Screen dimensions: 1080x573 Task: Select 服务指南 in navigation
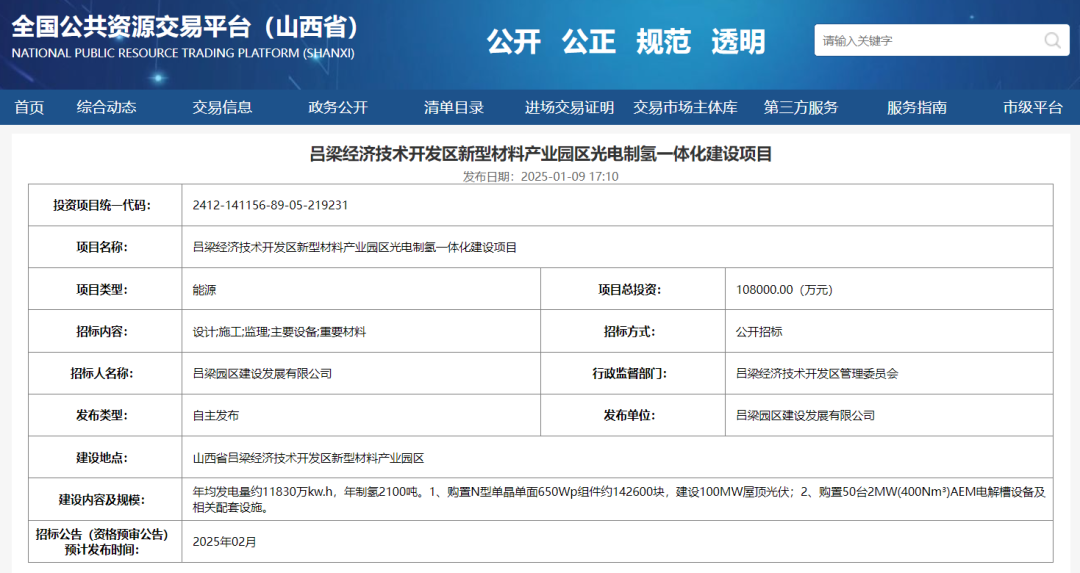[x=916, y=107]
